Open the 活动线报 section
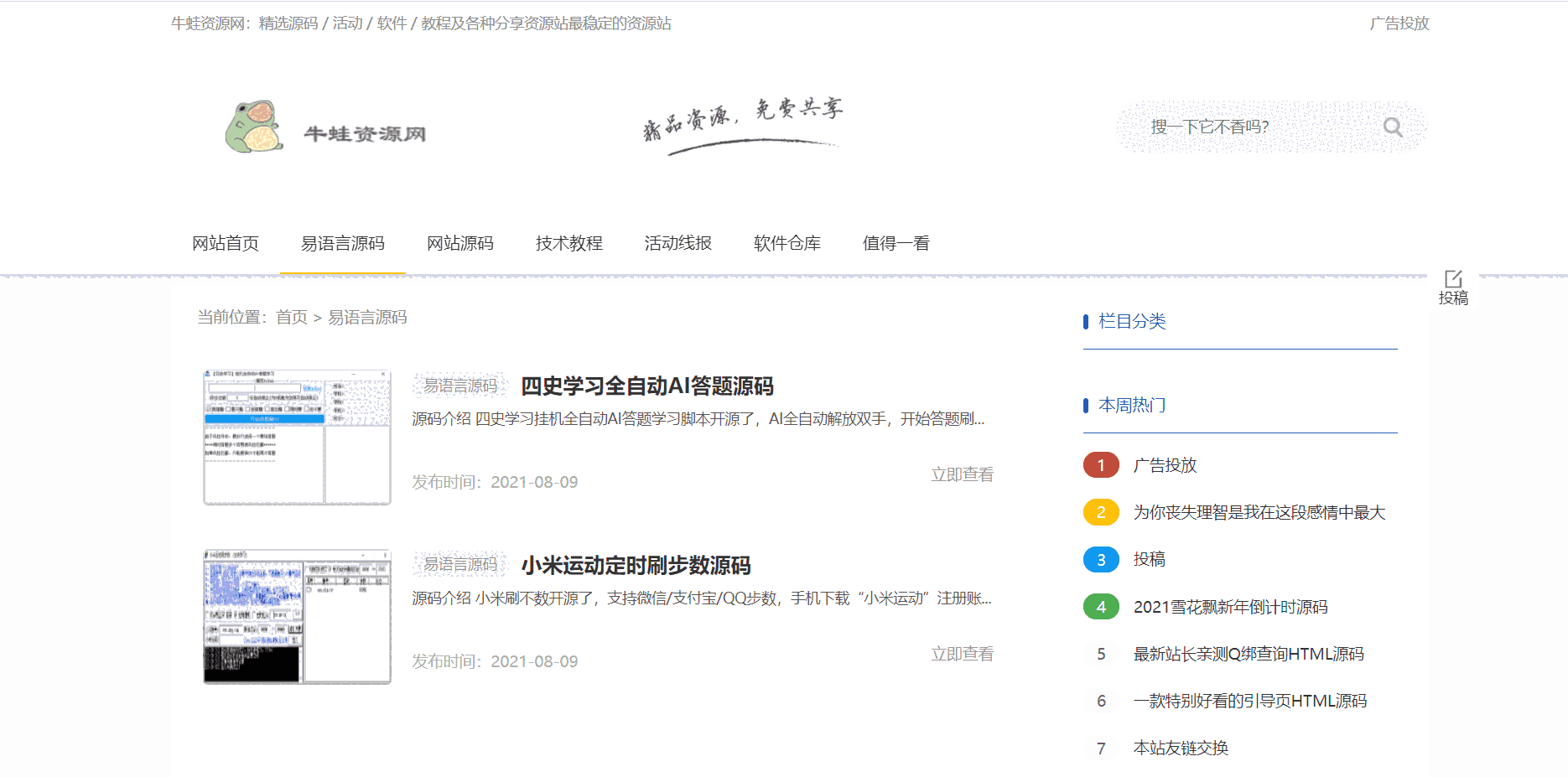This screenshot has height=777, width=1568. pos(678,243)
